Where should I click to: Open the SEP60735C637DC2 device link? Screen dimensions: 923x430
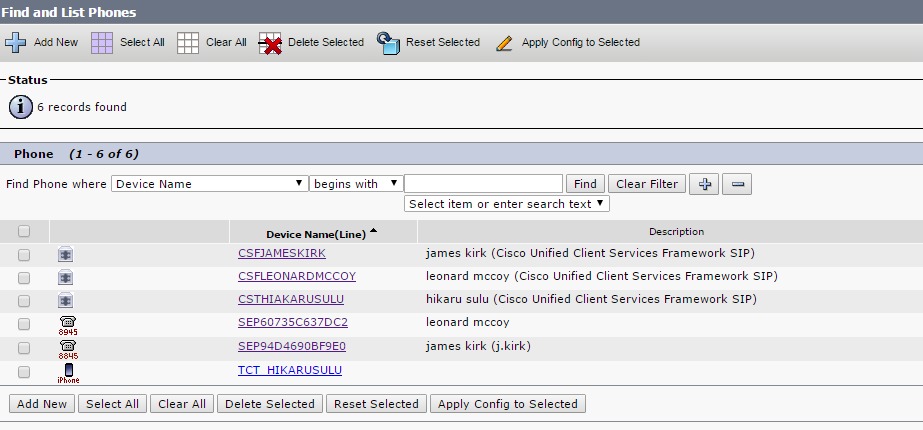pos(293,323)
